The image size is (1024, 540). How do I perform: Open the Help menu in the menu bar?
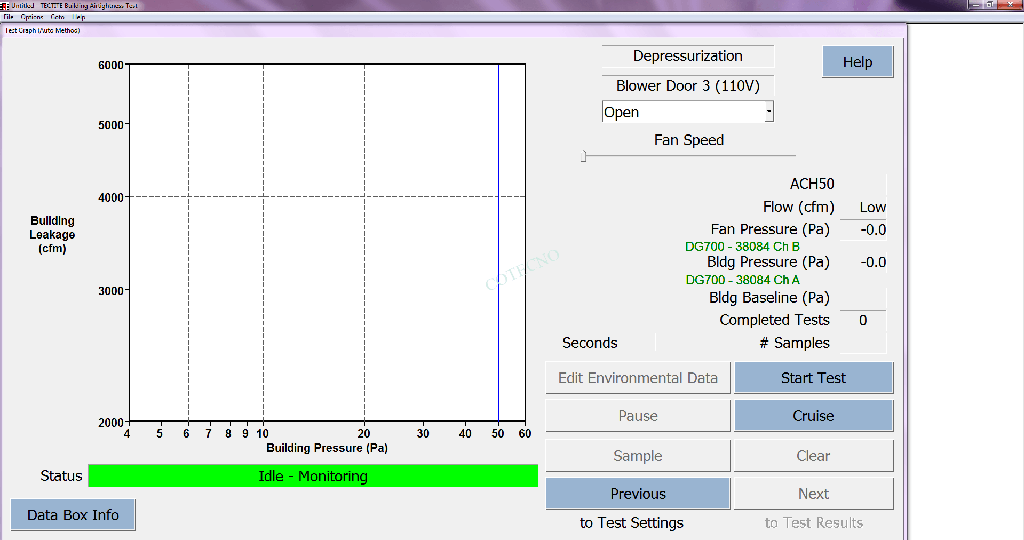click(80, 17)
